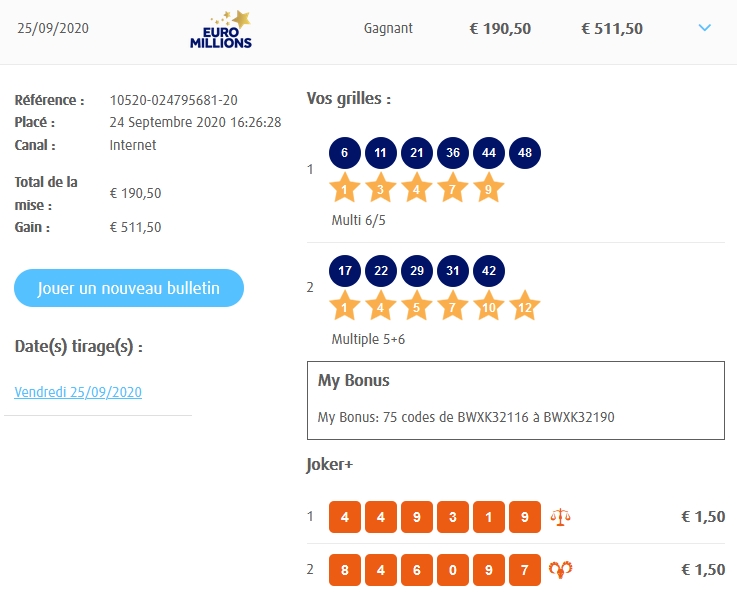Click number ball 17 in grid 2
Screen dimensions: 737x594
(345, 271)
